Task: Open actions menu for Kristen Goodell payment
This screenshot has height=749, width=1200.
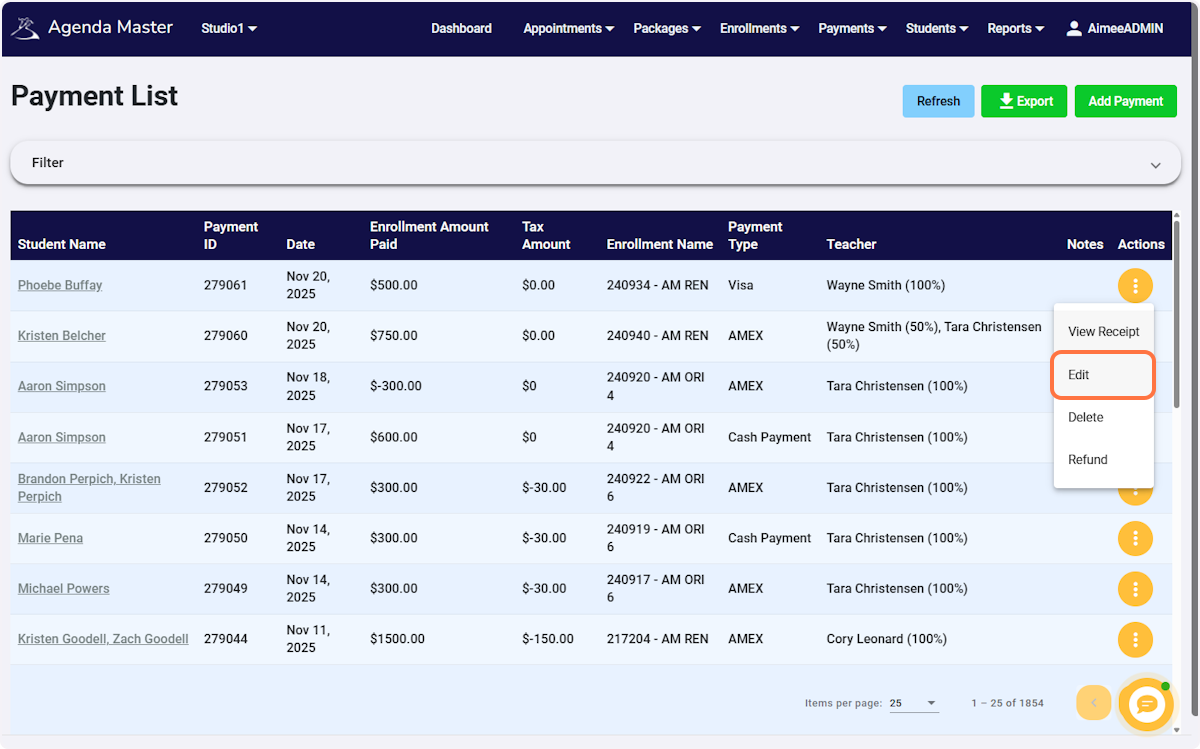Action: click(x=1135, y=639)
